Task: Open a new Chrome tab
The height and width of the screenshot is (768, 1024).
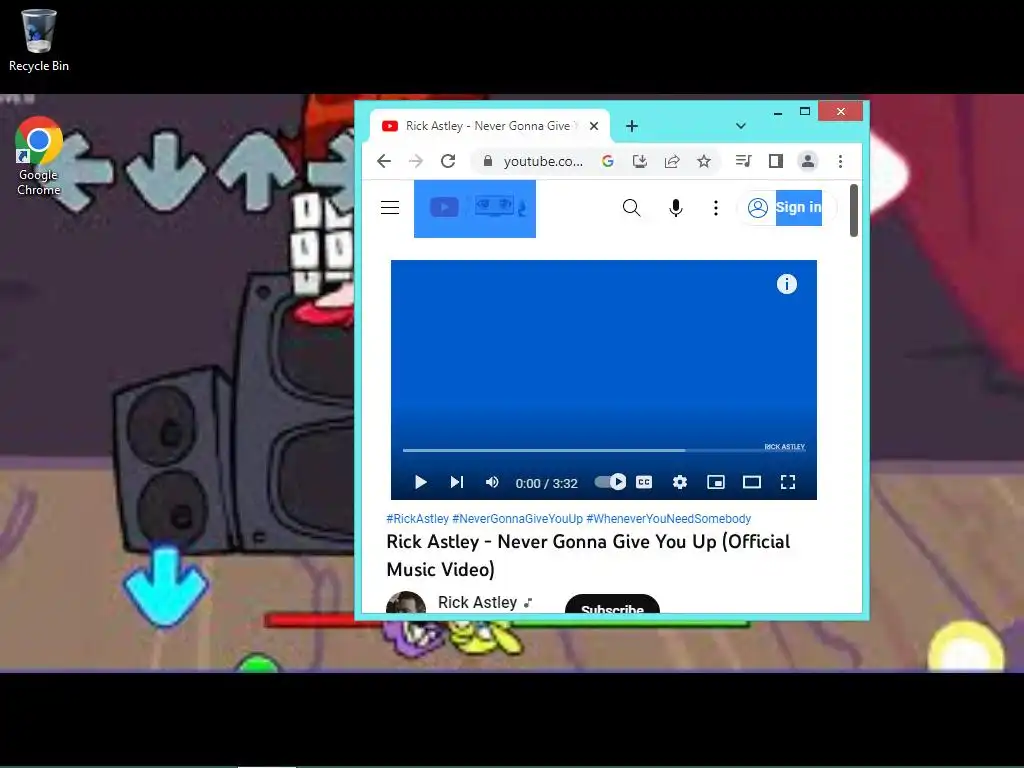Action: click(x=632, y=125)
